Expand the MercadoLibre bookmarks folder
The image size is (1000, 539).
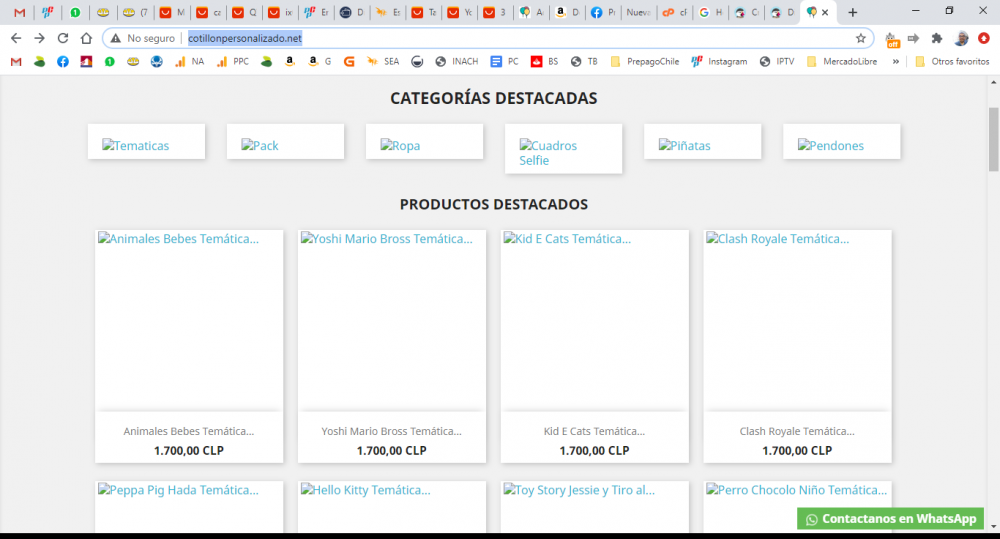[842, 62]
